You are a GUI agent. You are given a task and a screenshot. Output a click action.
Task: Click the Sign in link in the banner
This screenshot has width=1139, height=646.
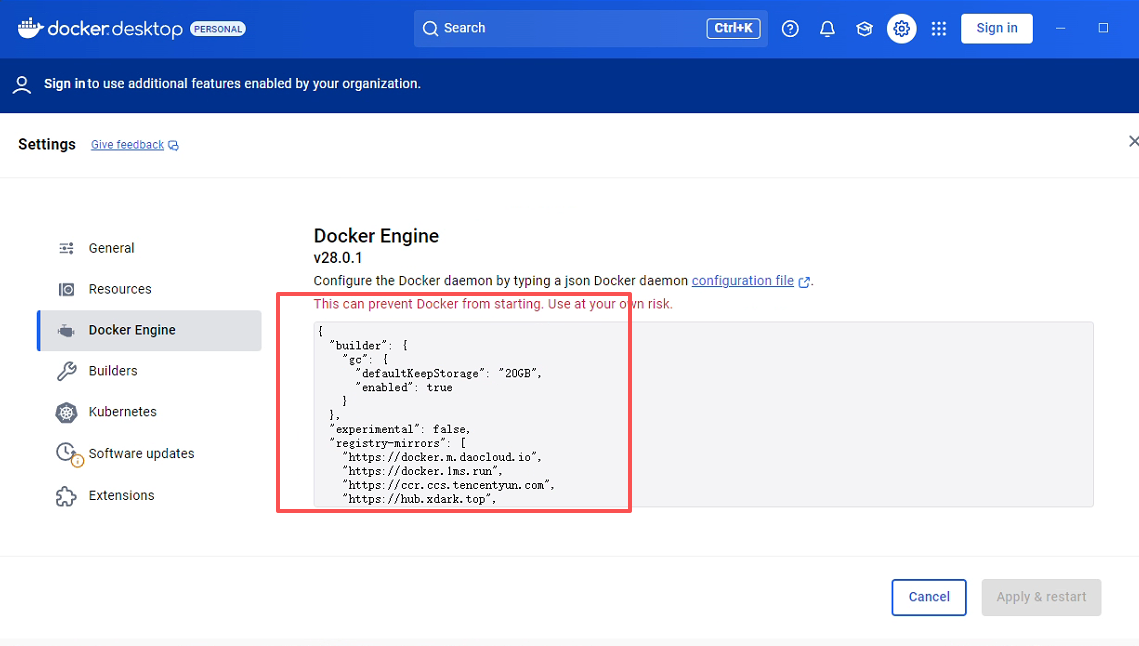point(65,84)
